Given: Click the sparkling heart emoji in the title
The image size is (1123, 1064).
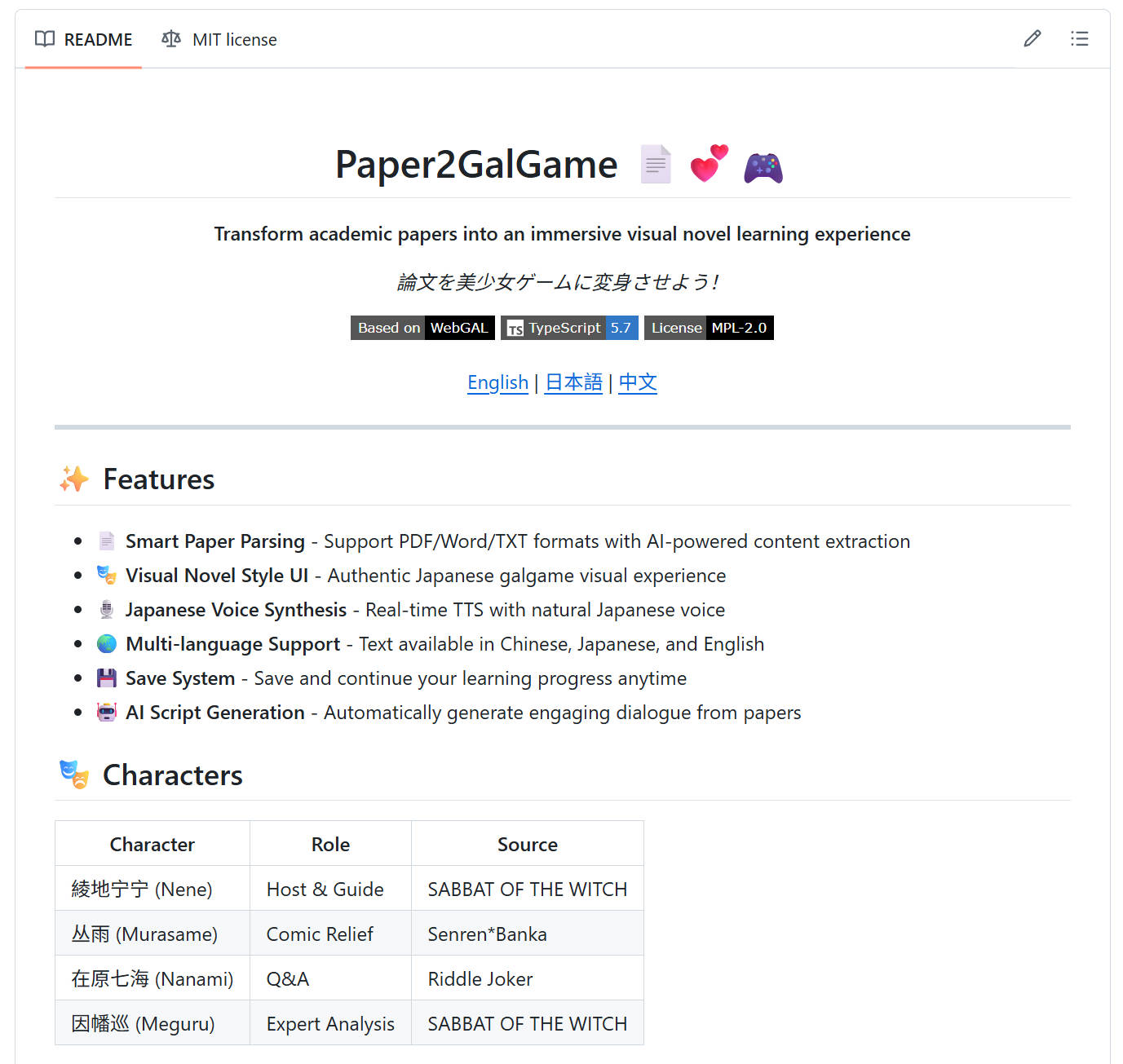Looking at the screenshot, I should [708, 163].
